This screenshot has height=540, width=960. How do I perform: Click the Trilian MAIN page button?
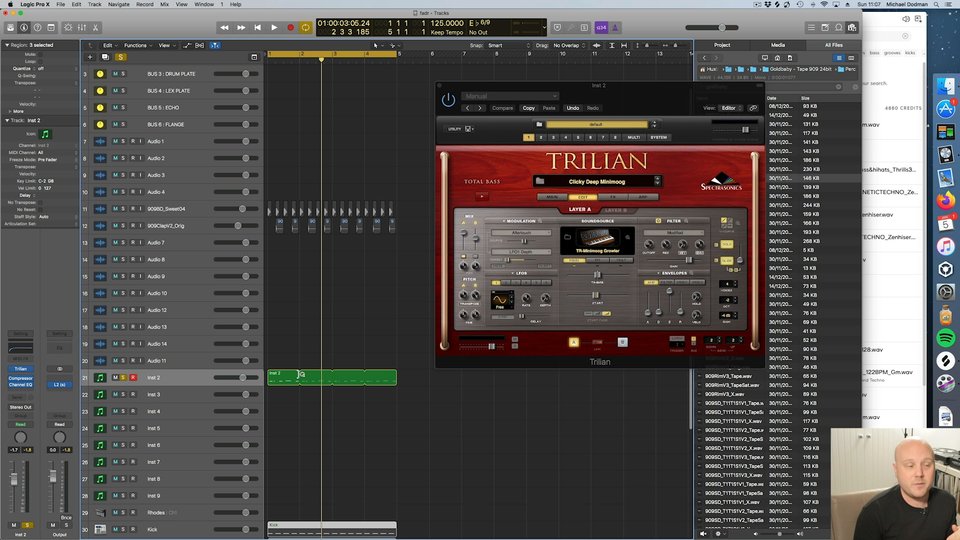(552, 197)
